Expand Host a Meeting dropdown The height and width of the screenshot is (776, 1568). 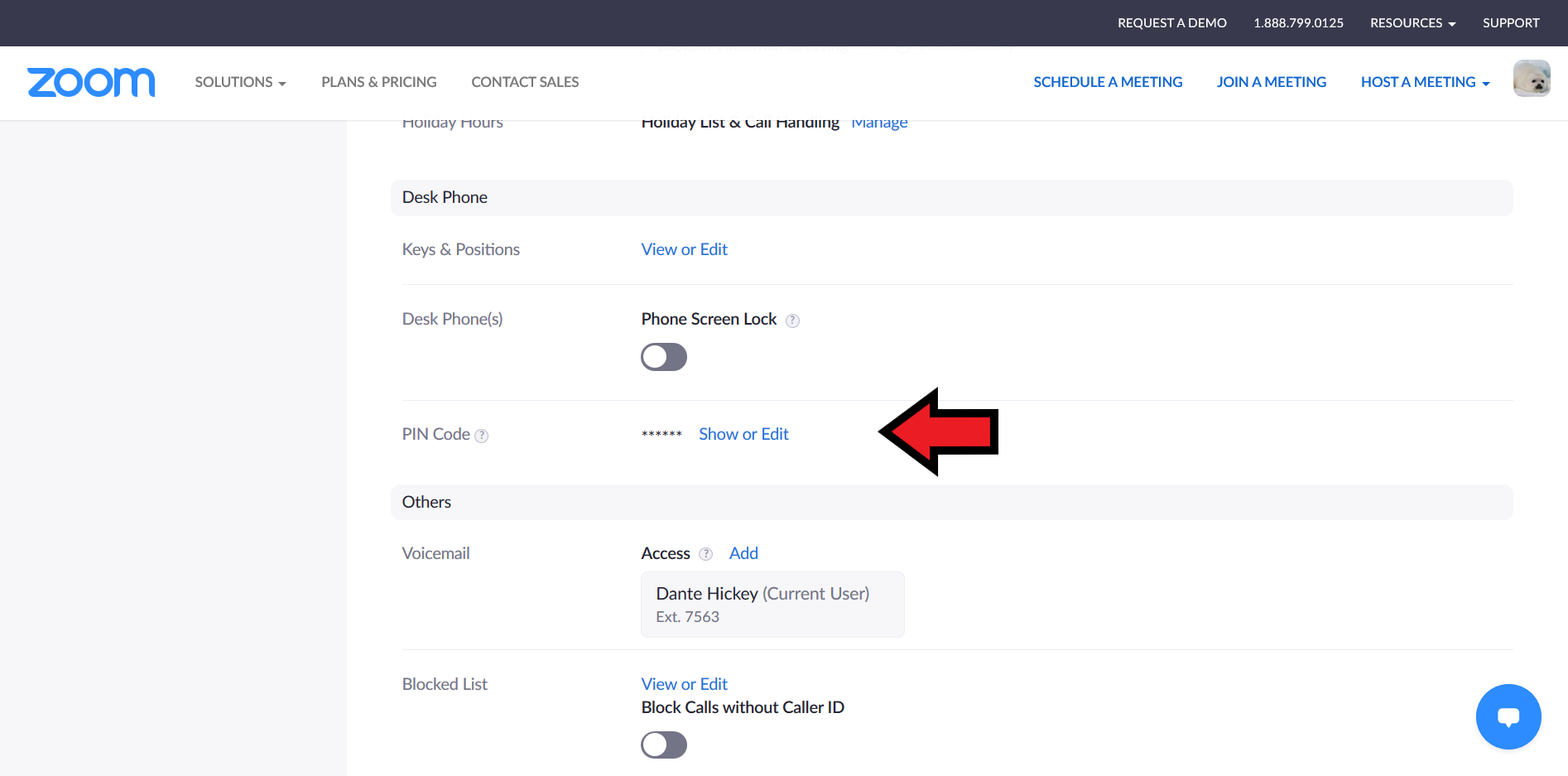[1425, 82]
